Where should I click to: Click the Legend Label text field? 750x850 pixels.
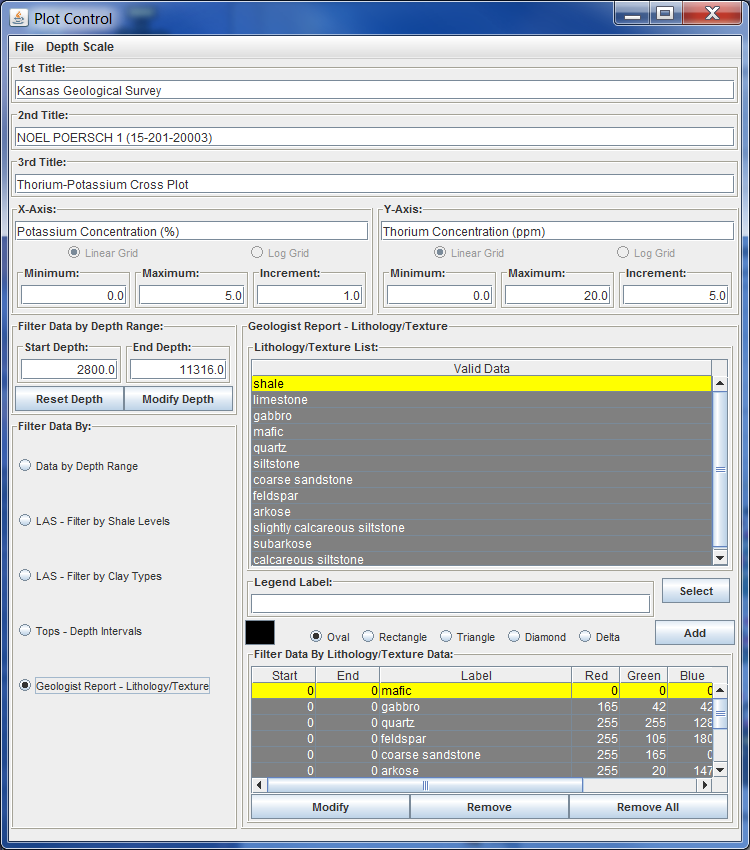click(450, 603)
